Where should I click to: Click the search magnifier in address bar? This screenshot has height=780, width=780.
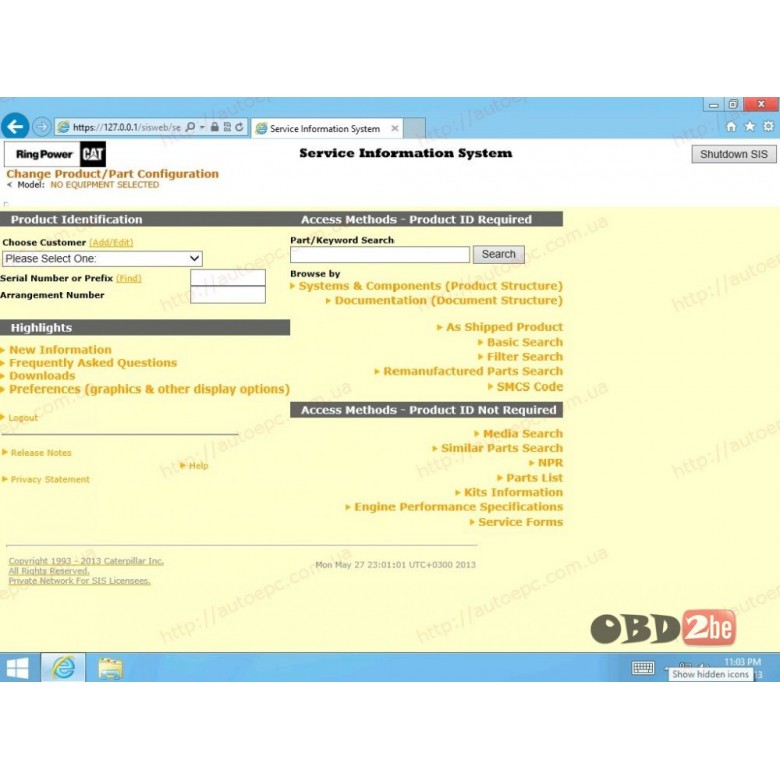pos(190,127)
